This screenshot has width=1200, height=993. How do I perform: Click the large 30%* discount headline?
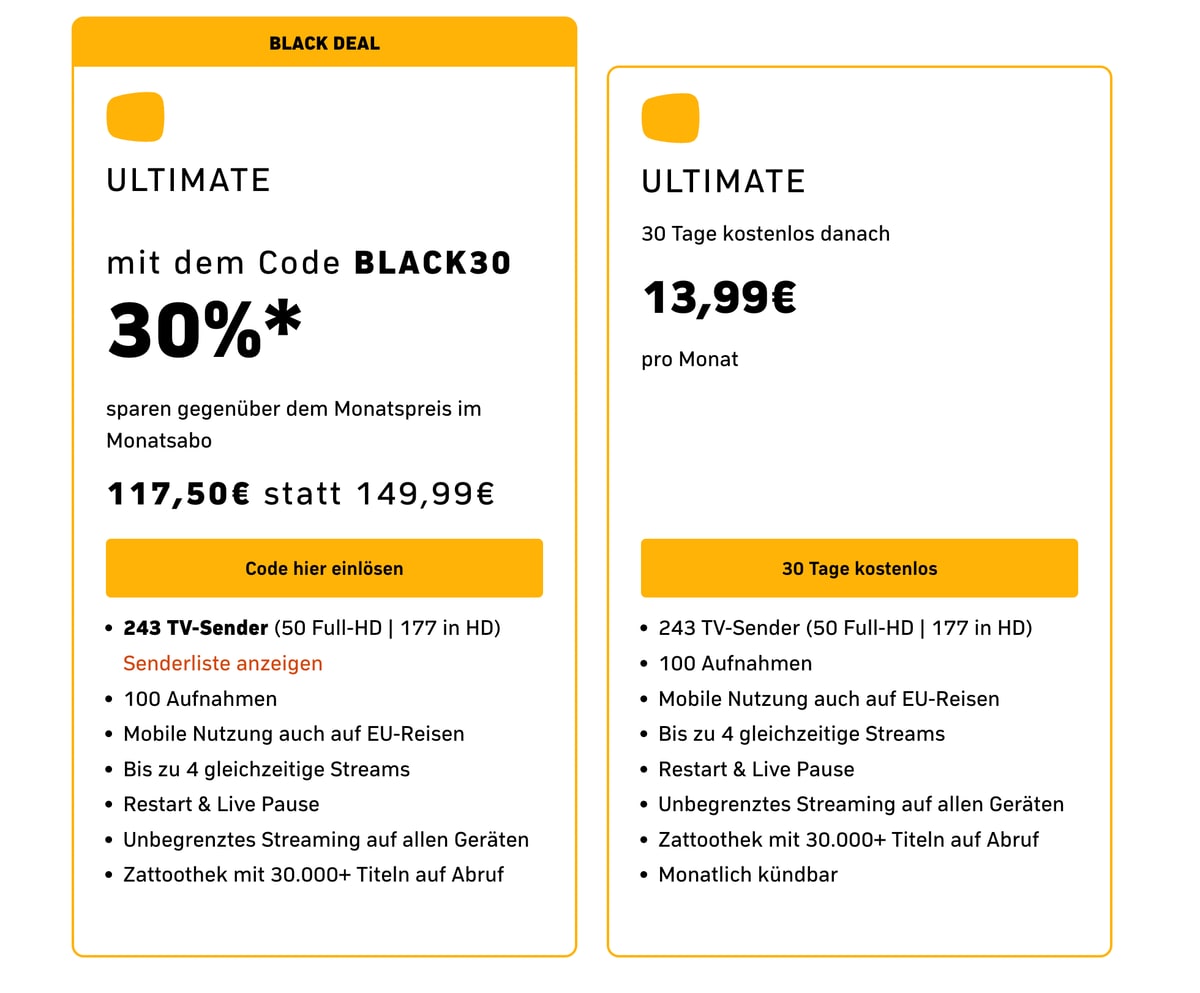[204, 328]
